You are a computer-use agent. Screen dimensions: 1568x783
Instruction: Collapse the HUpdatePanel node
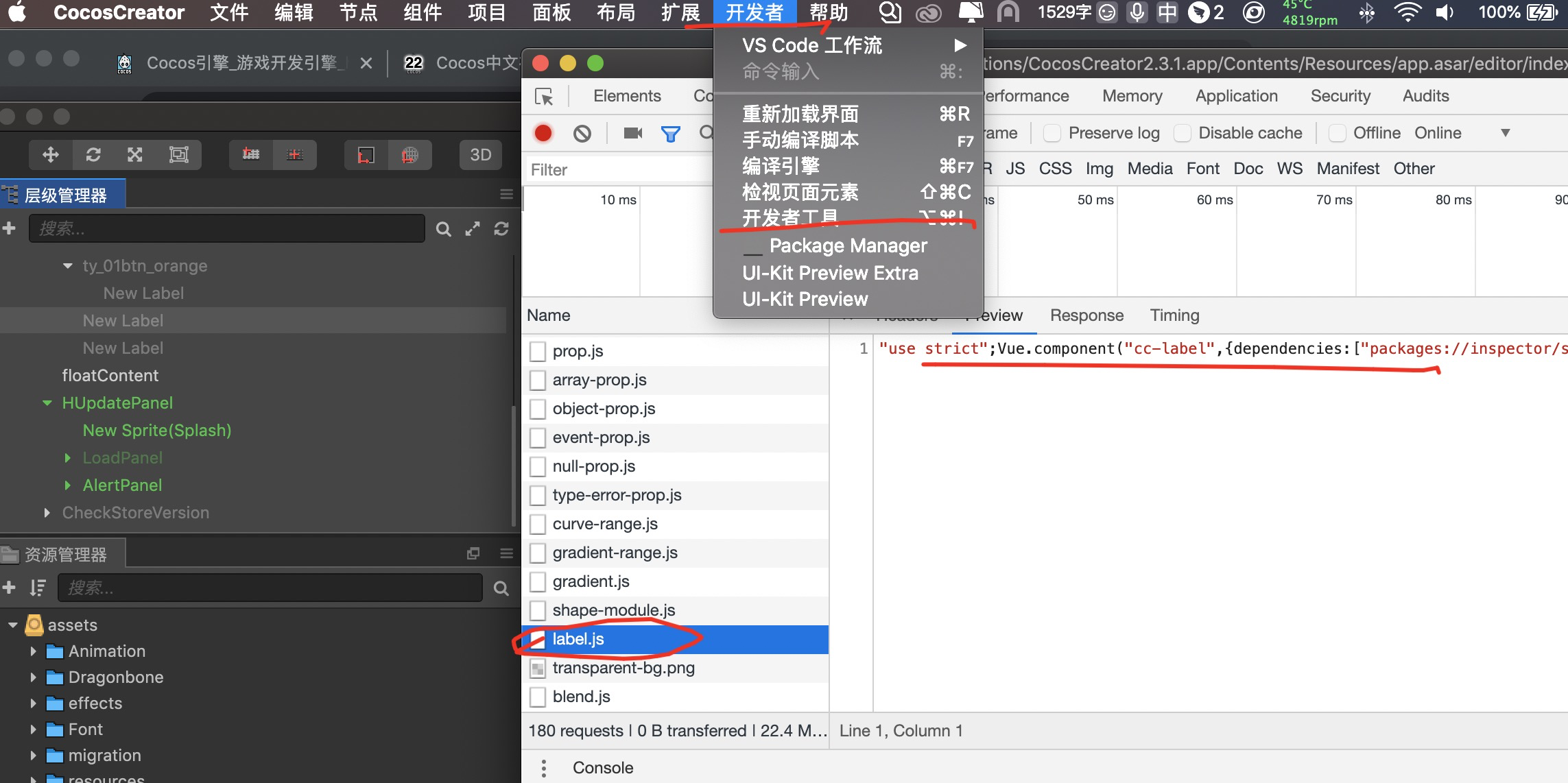(47, 403)
